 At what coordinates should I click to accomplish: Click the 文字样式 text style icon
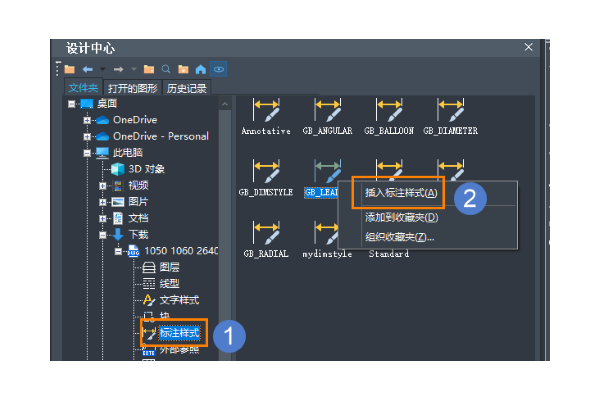coord(149,300)
